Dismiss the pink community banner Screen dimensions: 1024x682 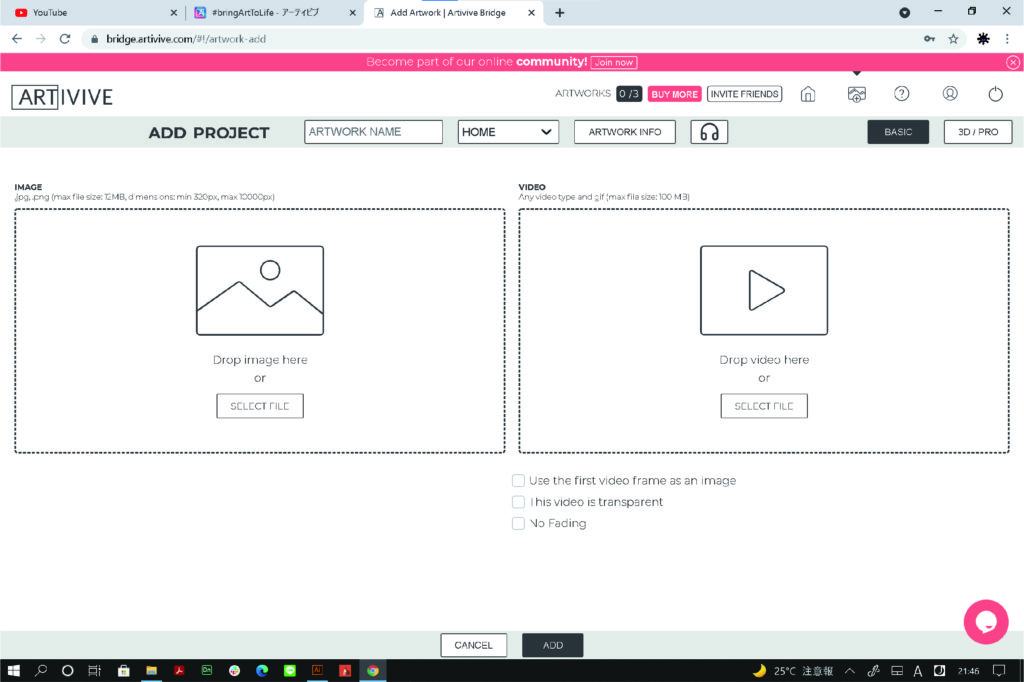[1012, 62]
